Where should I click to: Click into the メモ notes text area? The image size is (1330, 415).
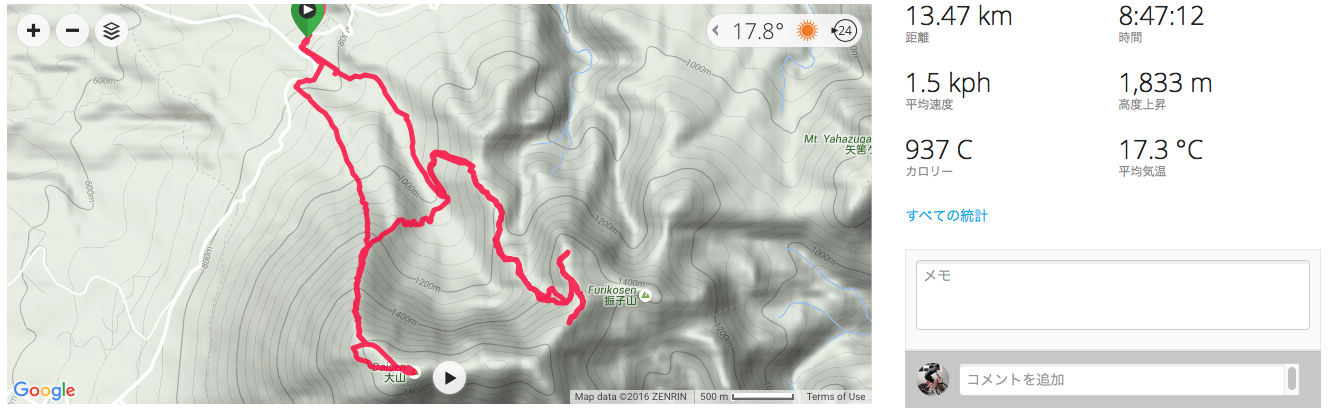(1113, 295)
